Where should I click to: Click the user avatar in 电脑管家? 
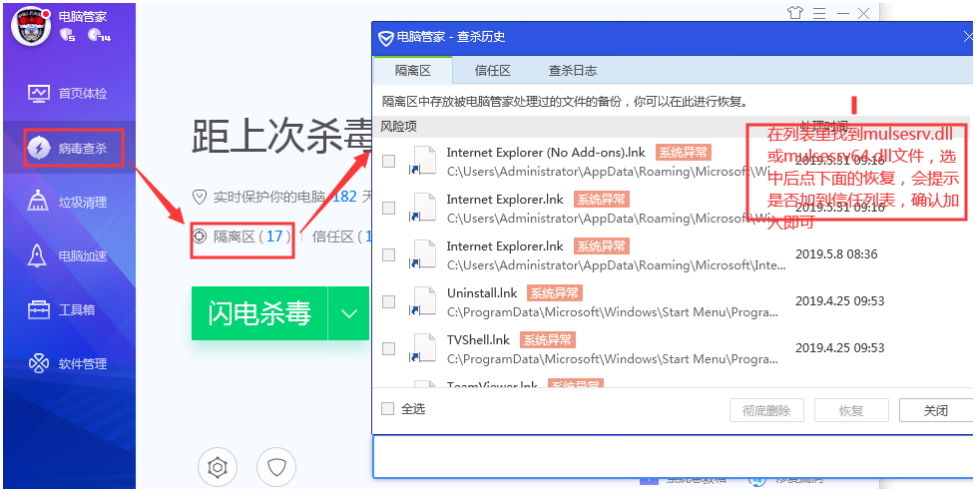click(31, 27)
